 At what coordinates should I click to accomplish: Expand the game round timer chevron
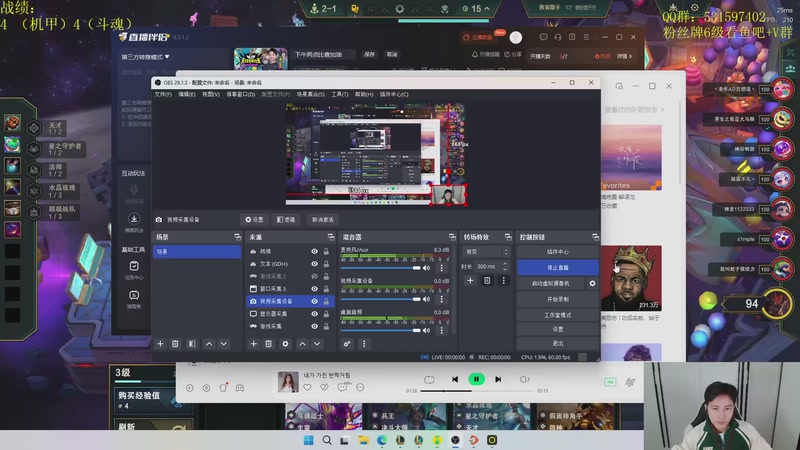coord(487,9)
